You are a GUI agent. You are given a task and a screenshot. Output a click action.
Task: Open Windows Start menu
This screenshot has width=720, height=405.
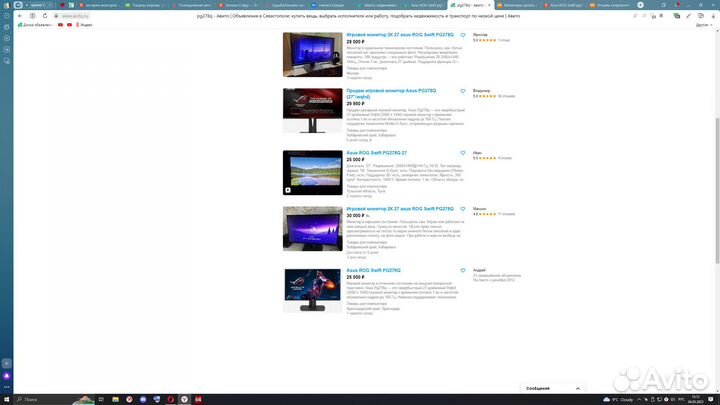click(x=5, y=398)
